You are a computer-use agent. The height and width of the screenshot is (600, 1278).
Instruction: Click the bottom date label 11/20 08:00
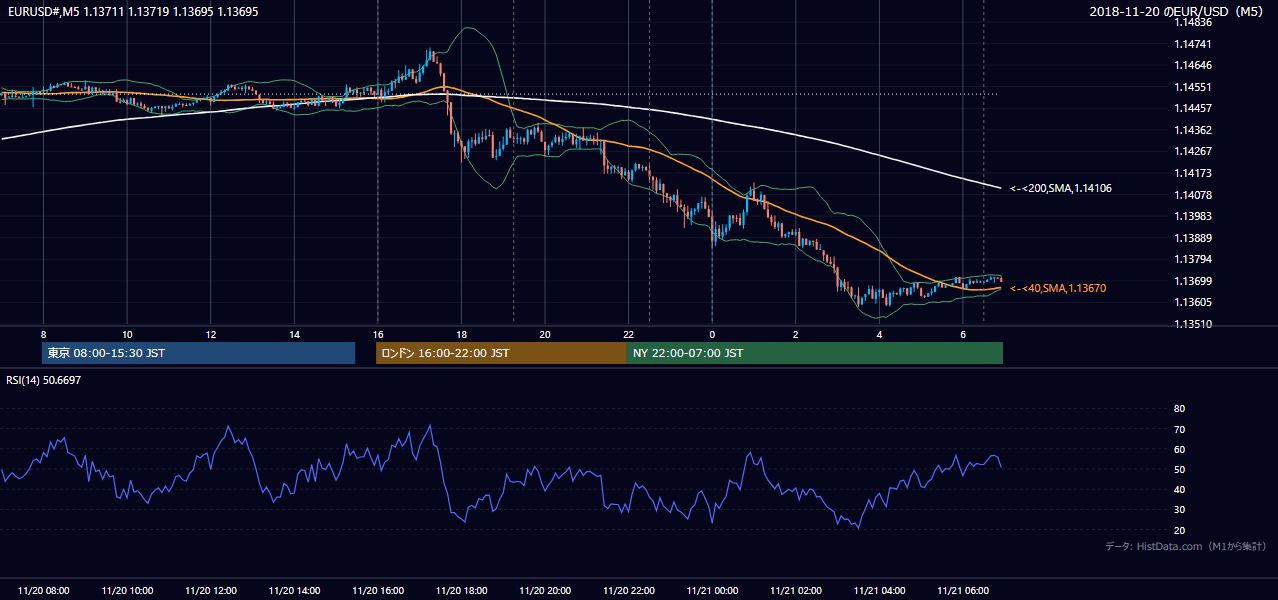coord(43,591)
